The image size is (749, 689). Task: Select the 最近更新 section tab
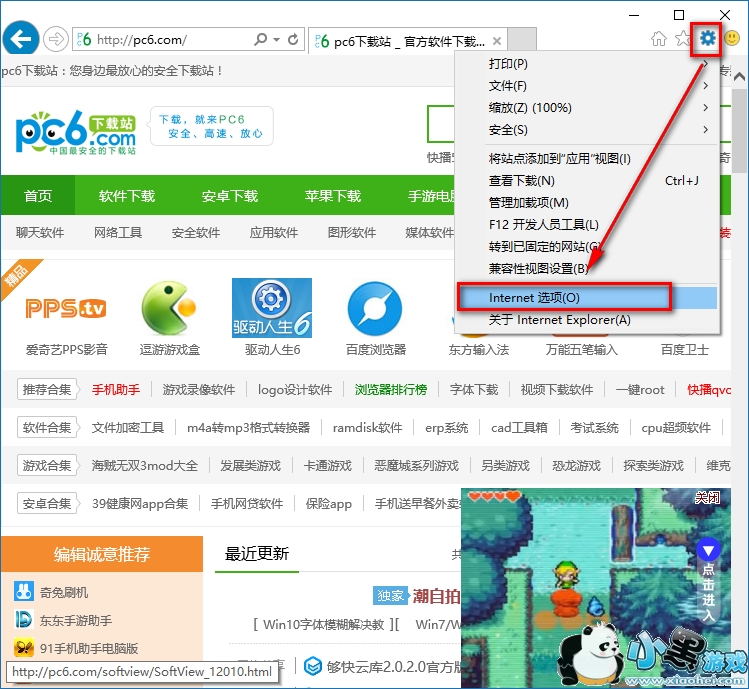pos(257,554)
